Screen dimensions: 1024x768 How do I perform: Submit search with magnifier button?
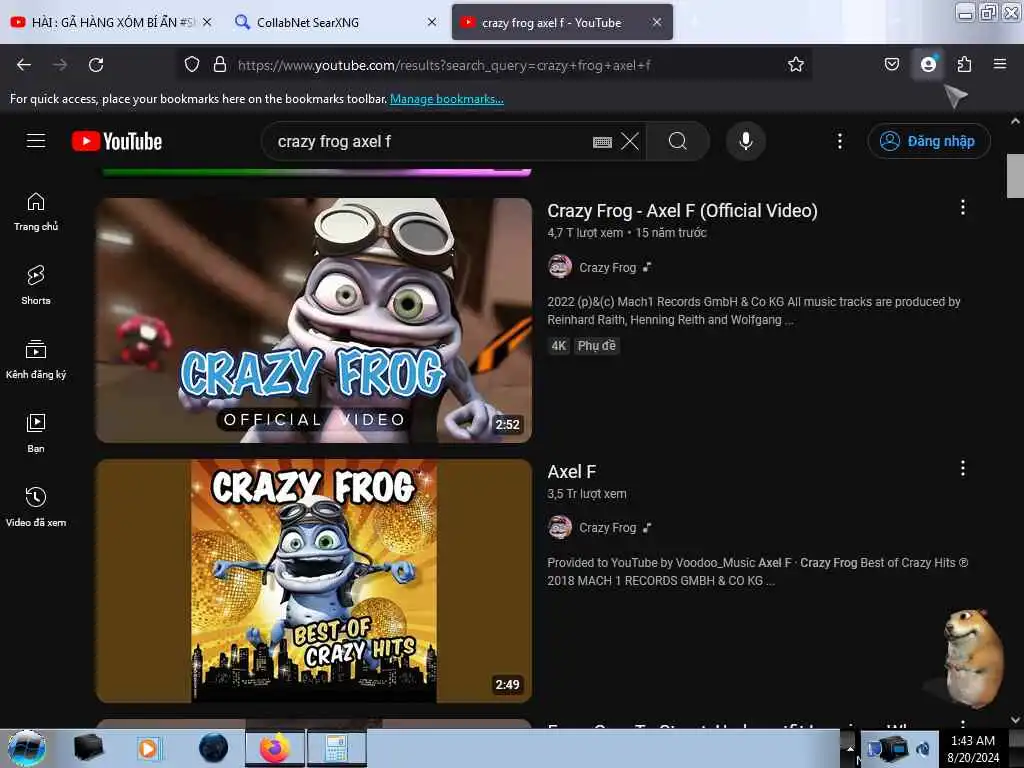(x=677, y=141)
